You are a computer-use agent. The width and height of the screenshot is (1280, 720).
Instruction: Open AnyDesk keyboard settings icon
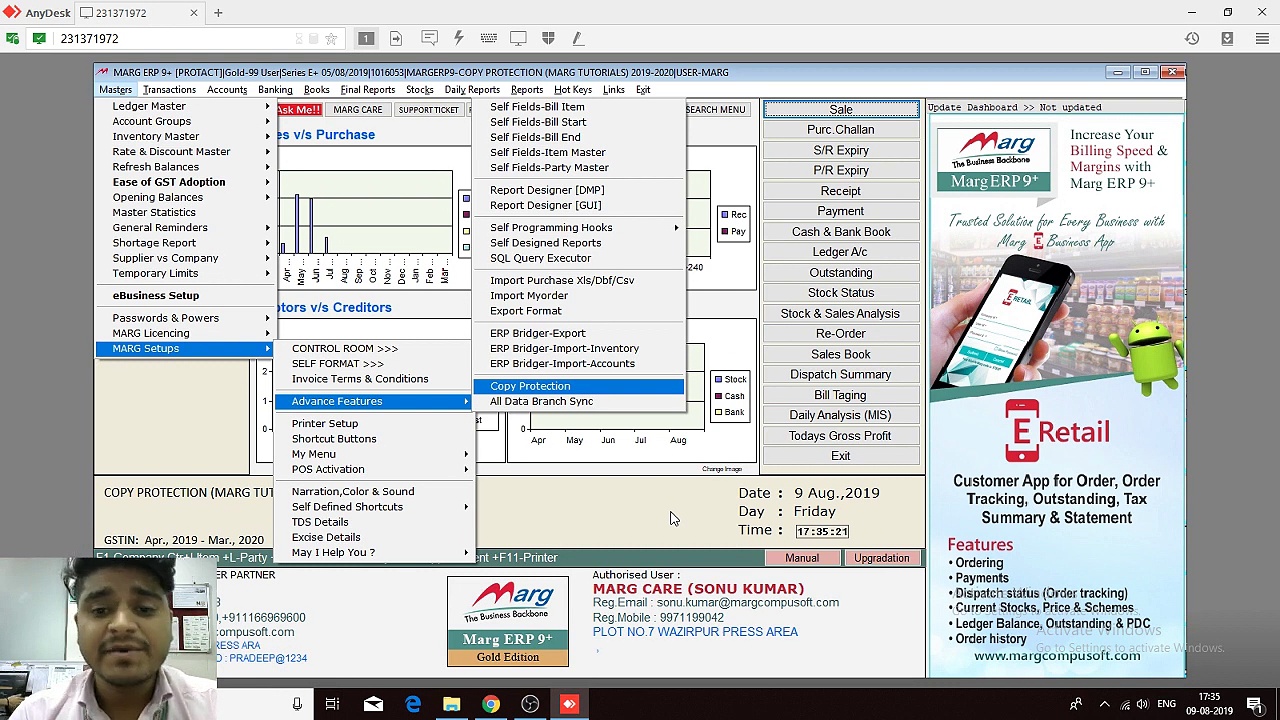click(489, 38)
